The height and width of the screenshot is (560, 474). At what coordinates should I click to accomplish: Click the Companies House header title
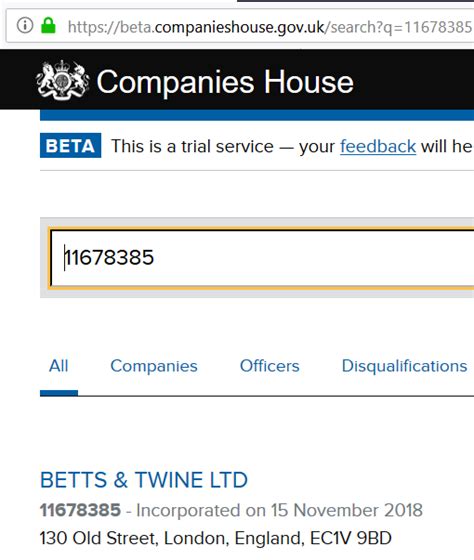coord(225,82)
